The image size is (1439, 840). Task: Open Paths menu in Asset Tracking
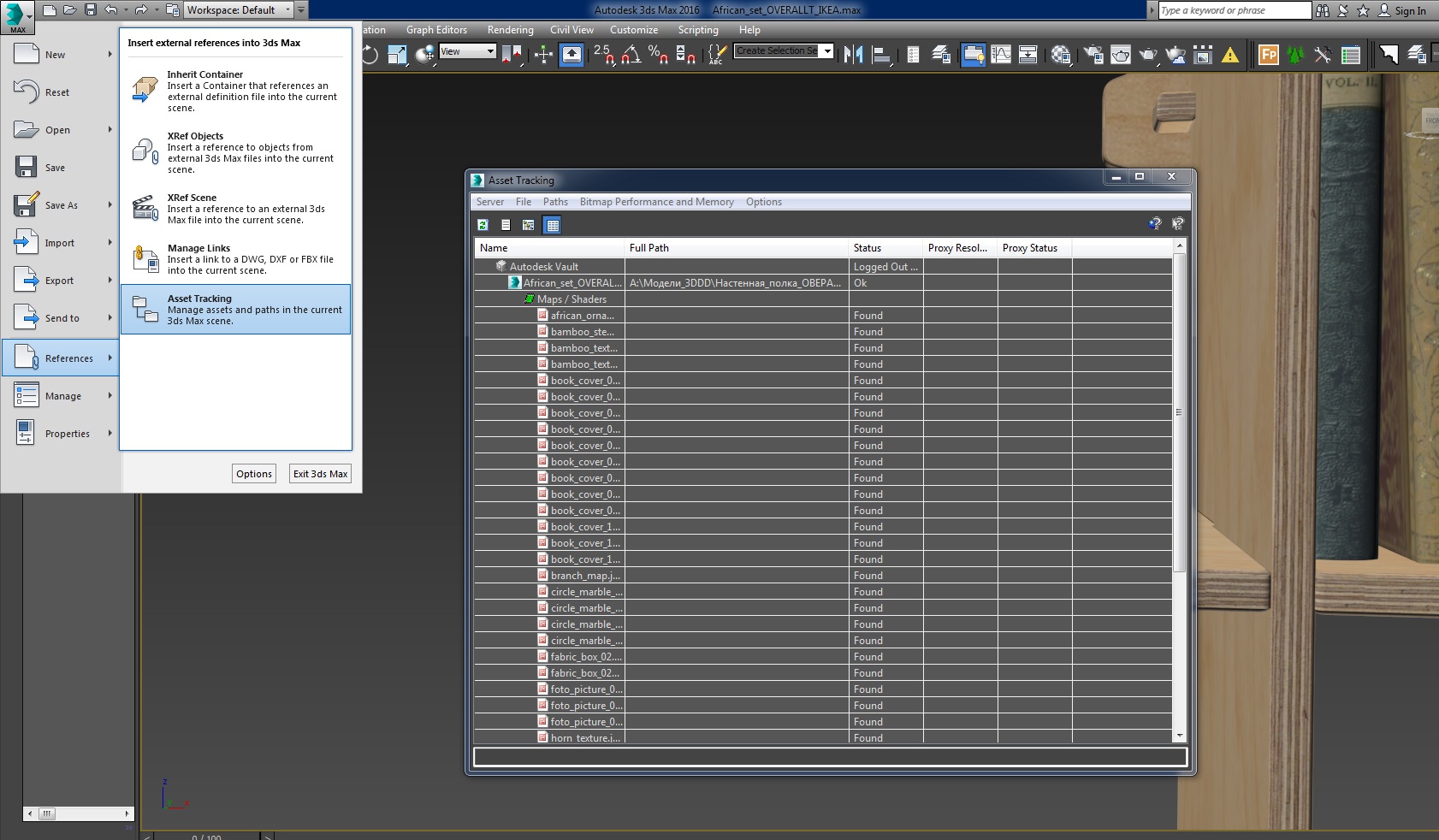[555, 202]
